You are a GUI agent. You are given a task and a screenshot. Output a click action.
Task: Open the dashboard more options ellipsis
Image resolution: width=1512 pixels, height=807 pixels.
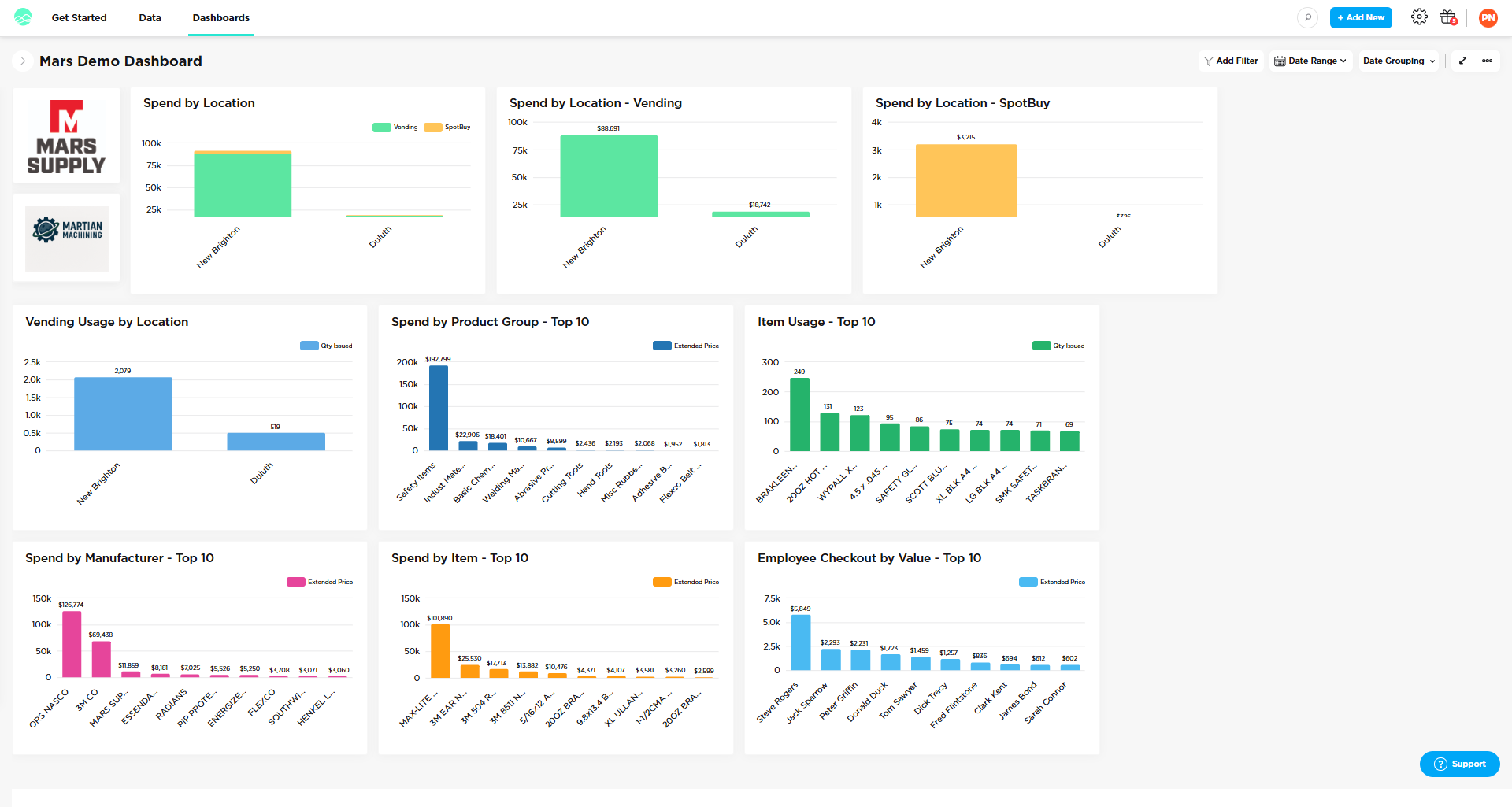click(1487, 61)
